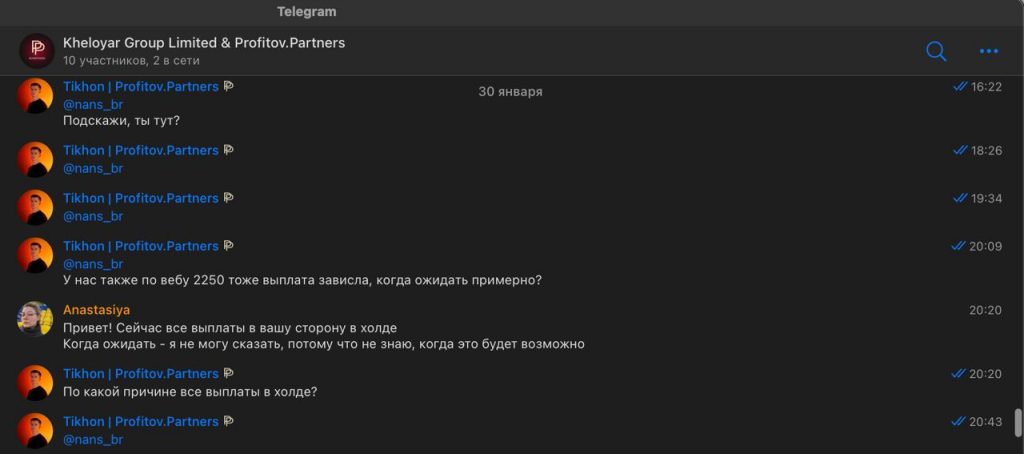Image resolution: width=1024 pixels, height=454 pixels.
Task: Open Anastasiya's profile photo
Action: [x=35, y=318]
